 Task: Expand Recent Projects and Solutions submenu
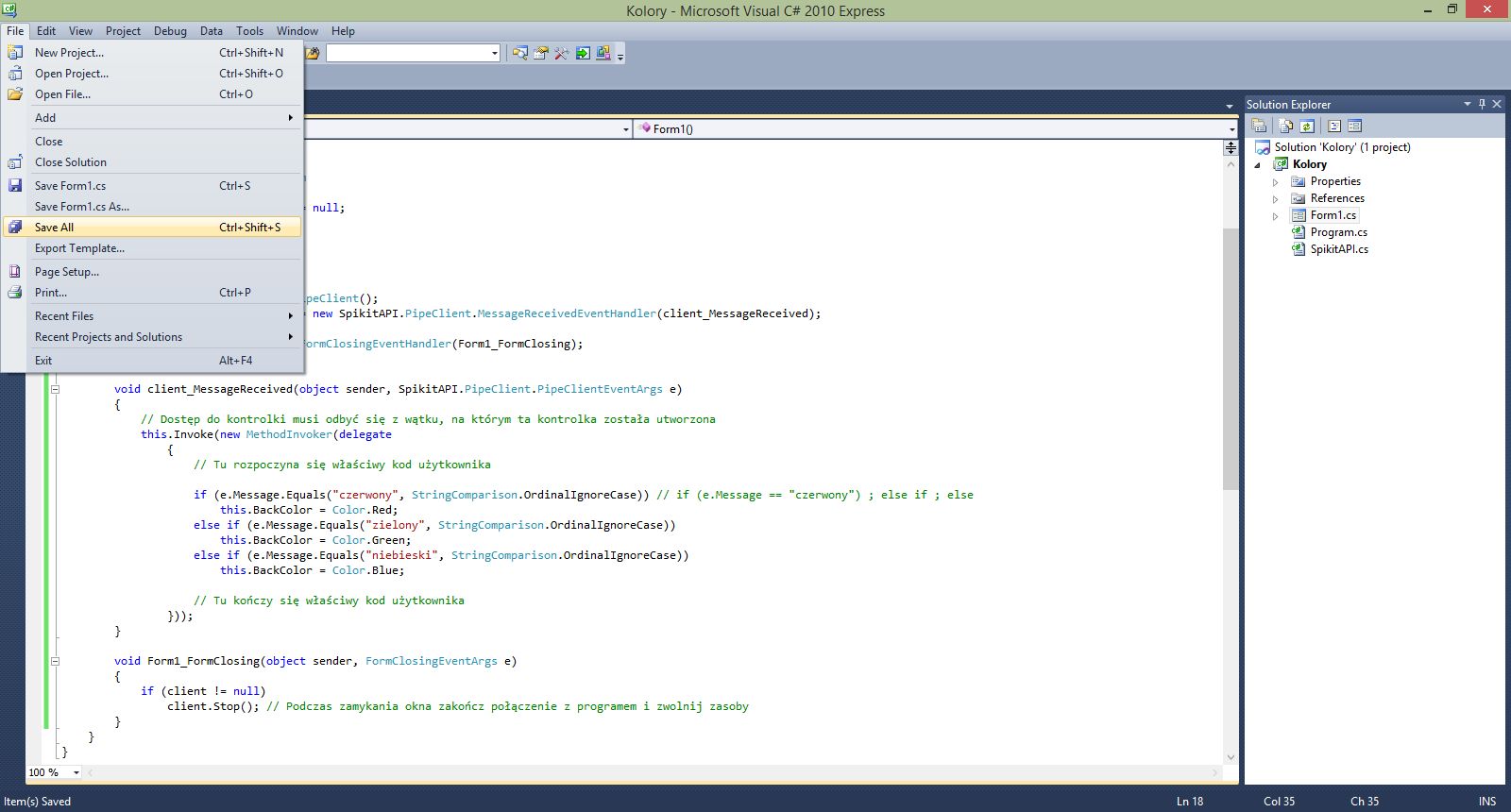tap(152, 337)
